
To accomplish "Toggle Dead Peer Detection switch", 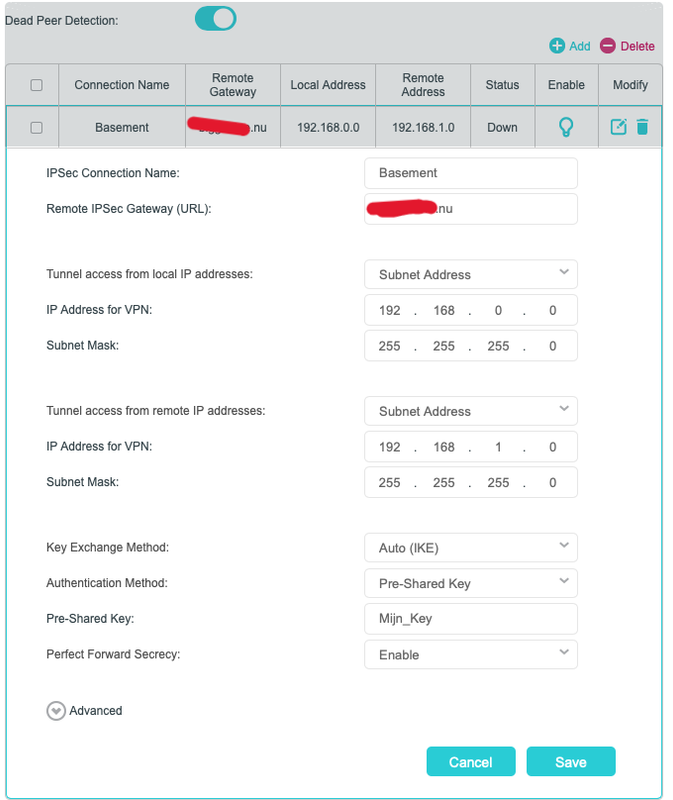I will click(x=215, y=19).
